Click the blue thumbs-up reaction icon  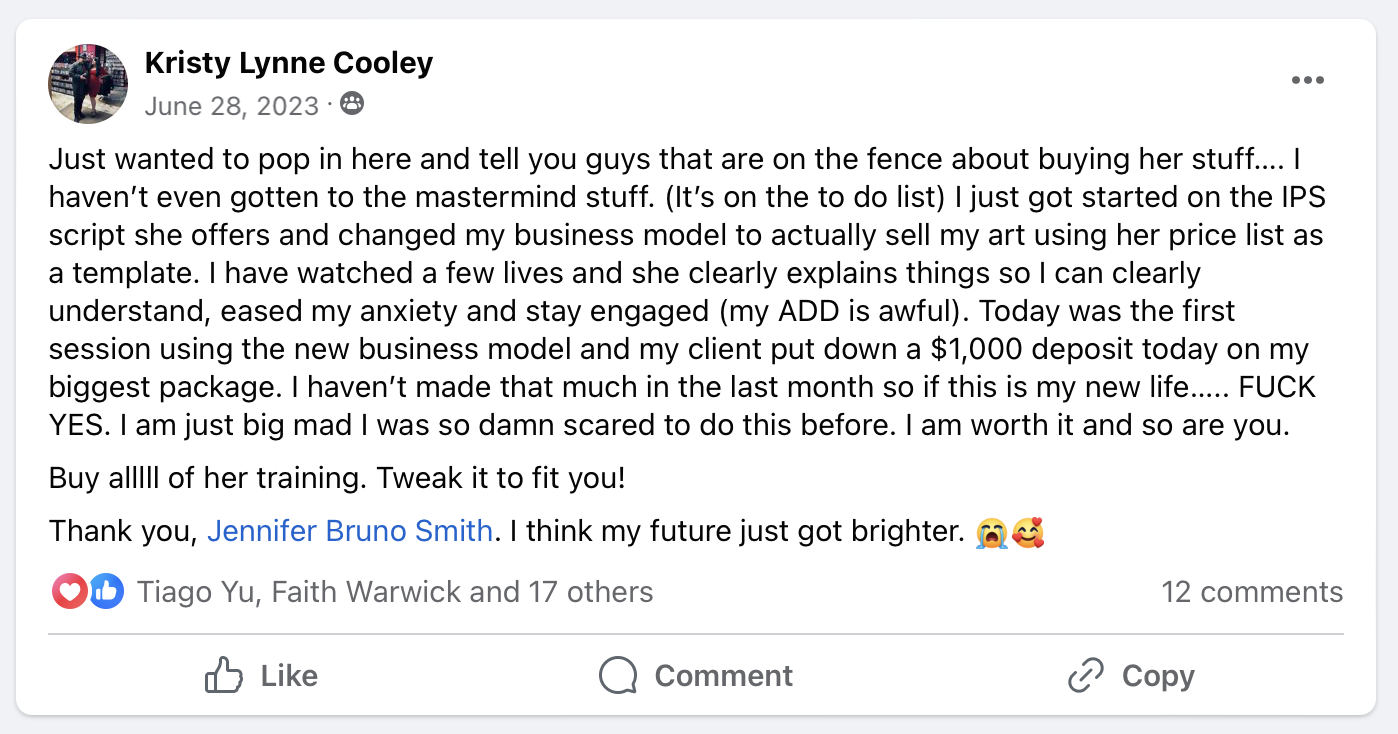106,592
